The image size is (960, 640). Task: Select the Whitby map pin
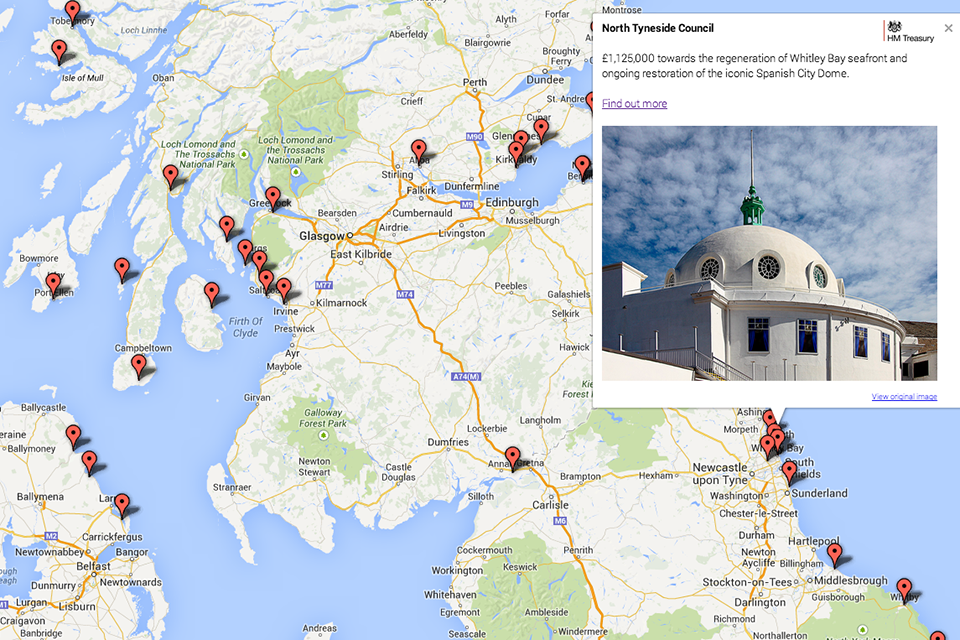pos(904,588)
